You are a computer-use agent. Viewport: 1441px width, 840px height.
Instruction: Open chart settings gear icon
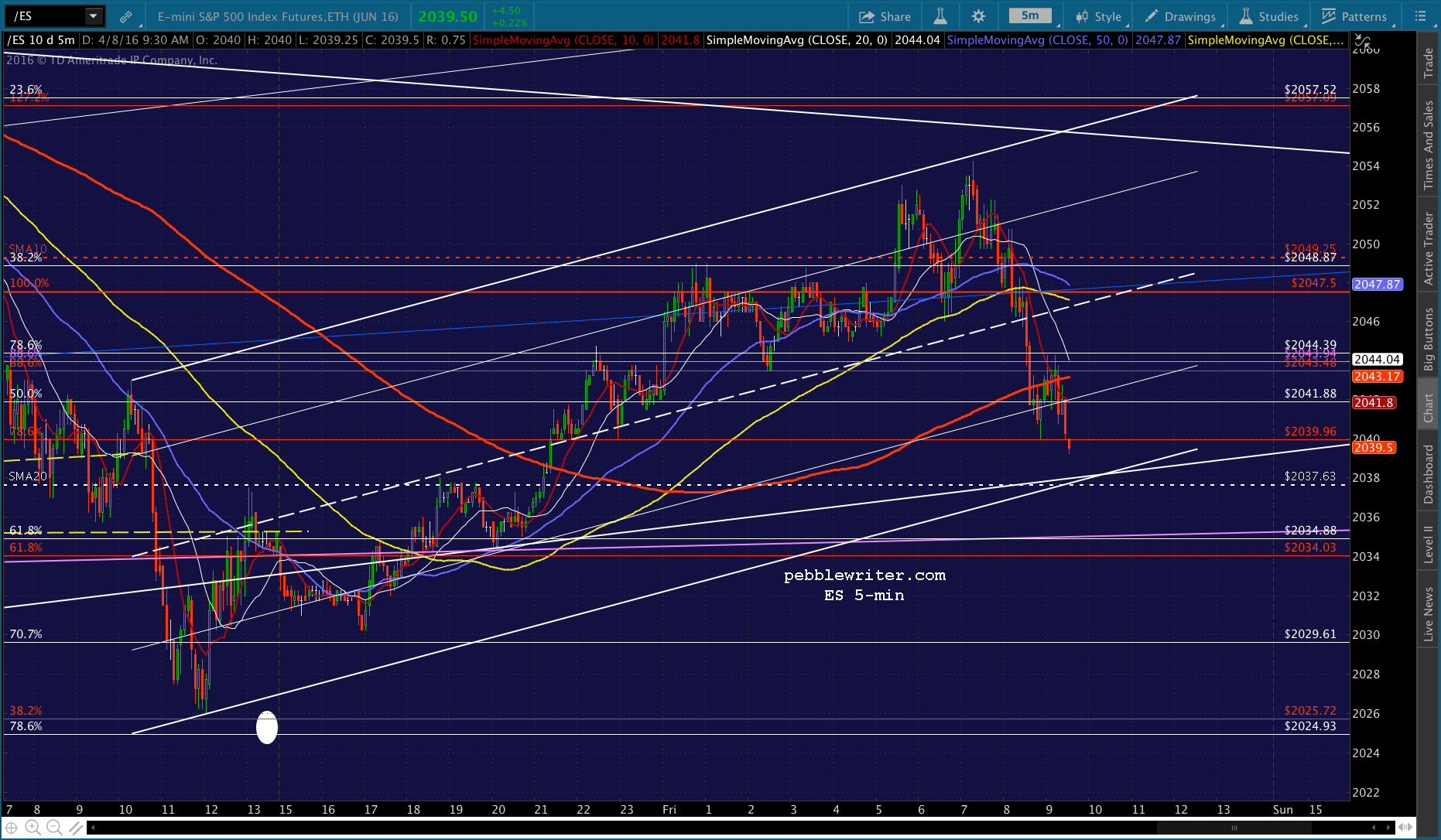[x=978, y=16]
